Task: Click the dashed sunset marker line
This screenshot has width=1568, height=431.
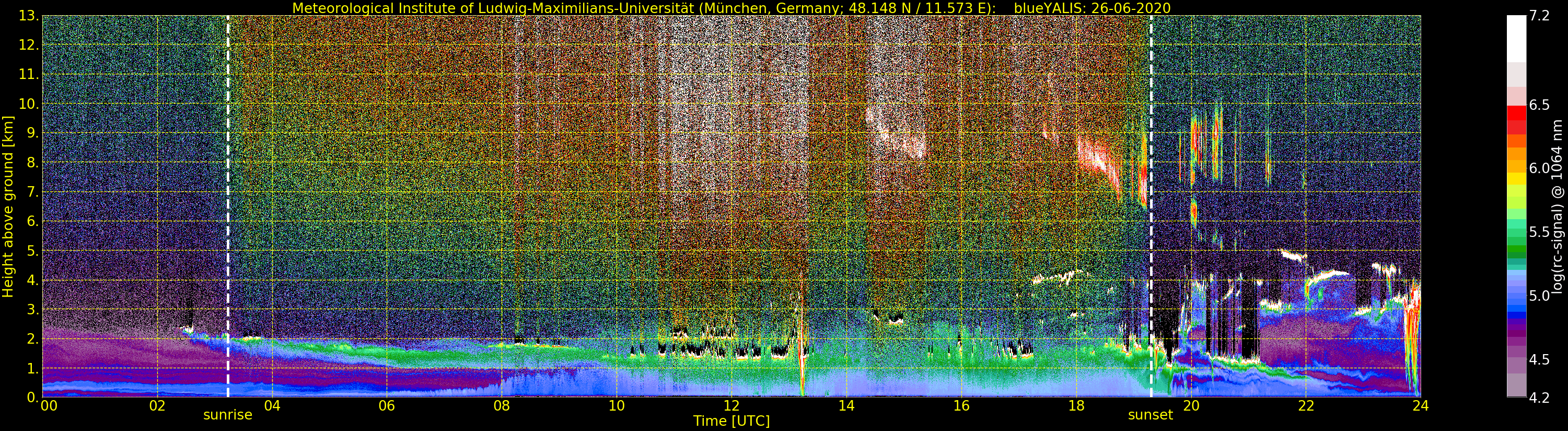Action: (1151, 206)
